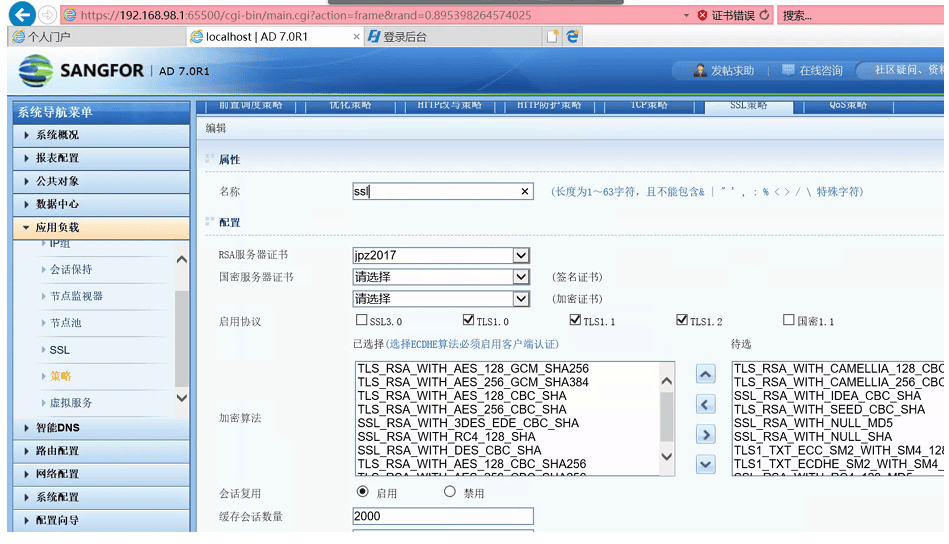949x544 pixels.
Task: Uncheck the TLS1.1 protocol checkbox
Action: tap(576, 320)
